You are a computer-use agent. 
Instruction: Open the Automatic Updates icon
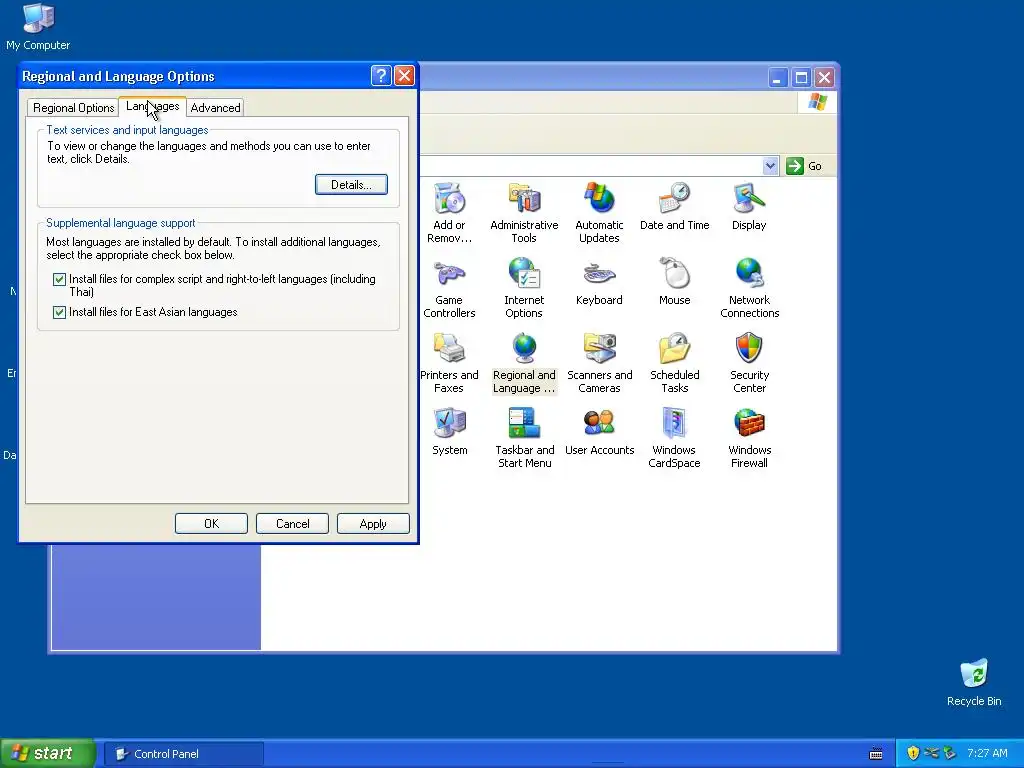click(x=599, y=213)
